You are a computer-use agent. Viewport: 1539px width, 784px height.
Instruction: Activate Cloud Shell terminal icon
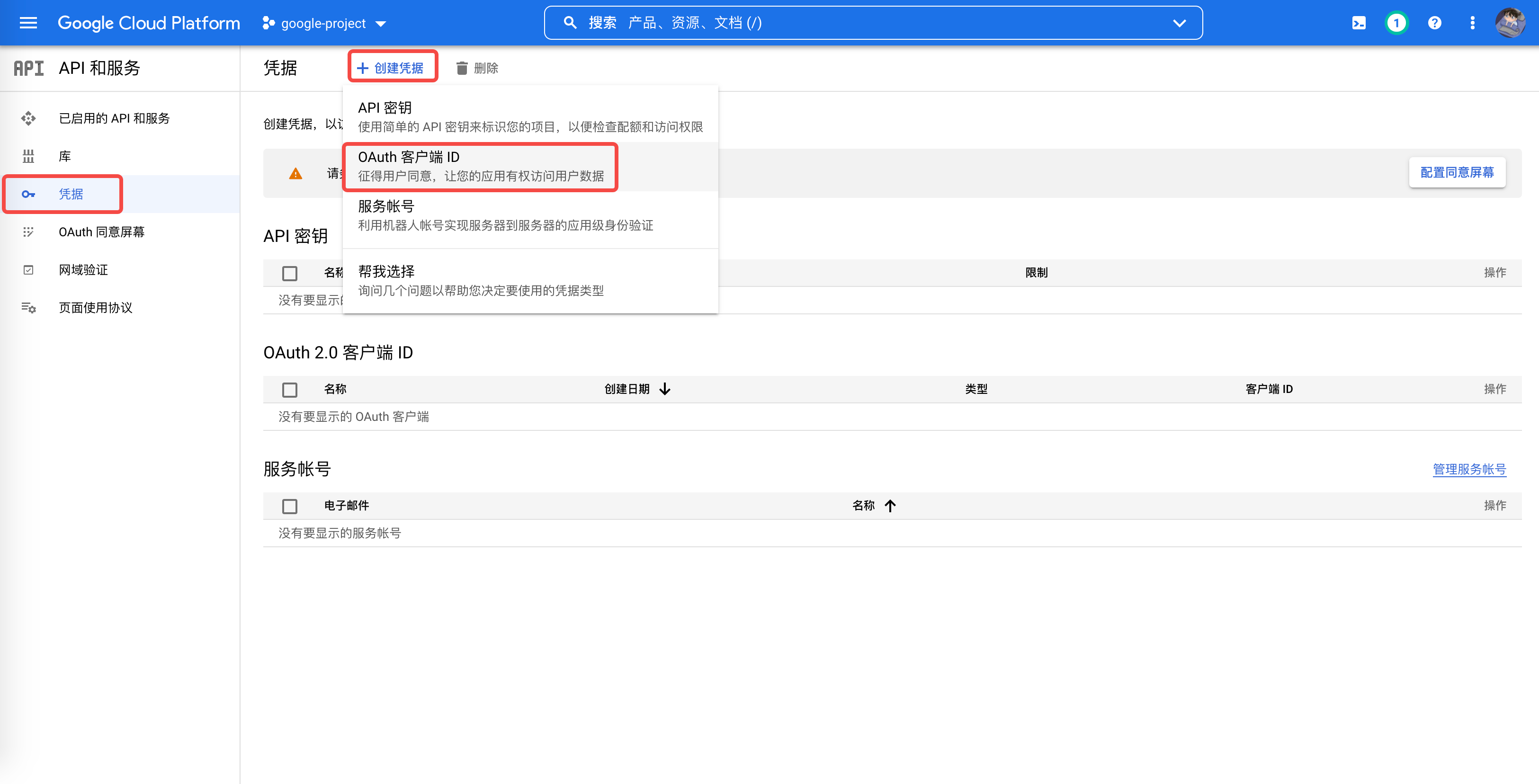[x=1359, y=23]
